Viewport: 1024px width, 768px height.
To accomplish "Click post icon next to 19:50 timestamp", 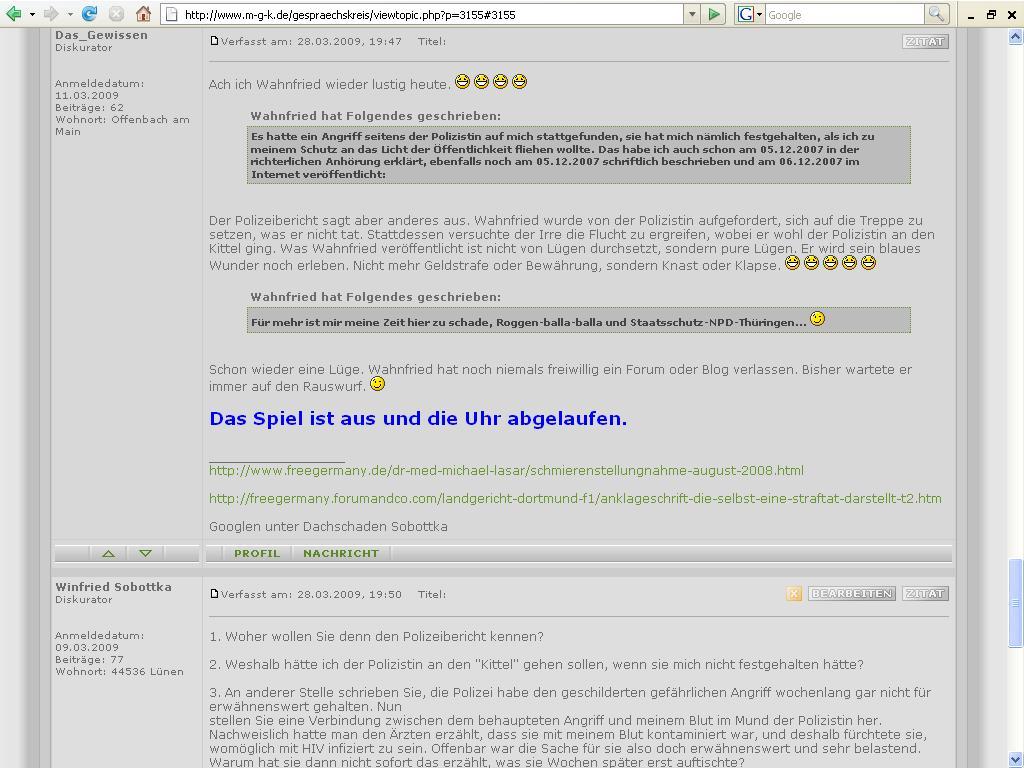I will point(214,594).
